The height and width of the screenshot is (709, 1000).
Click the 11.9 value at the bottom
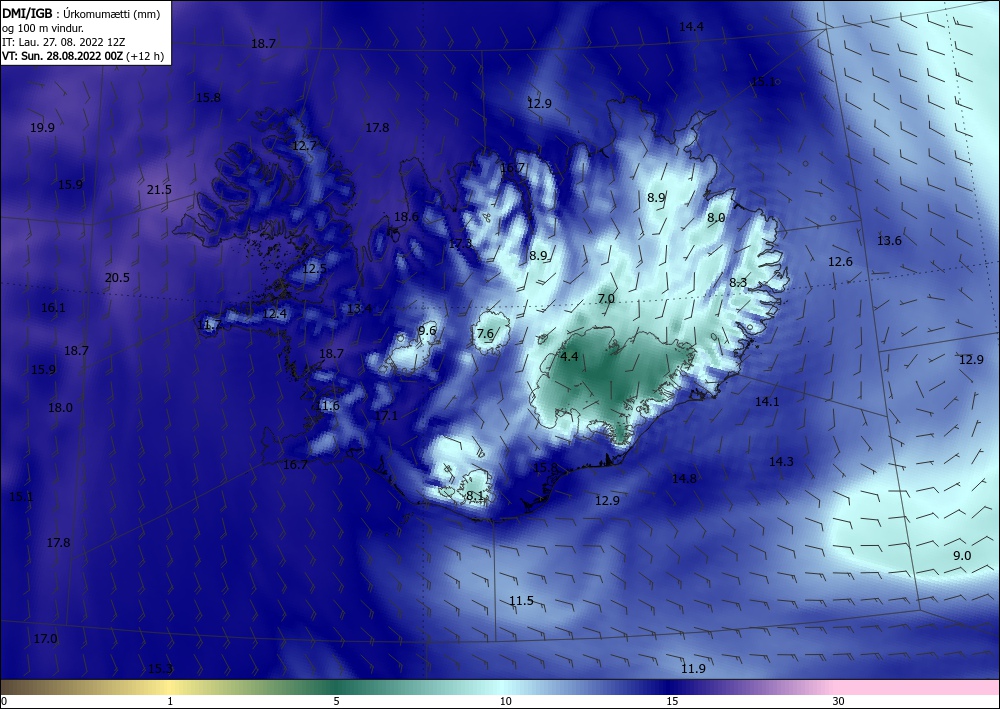tap(693, 668)
